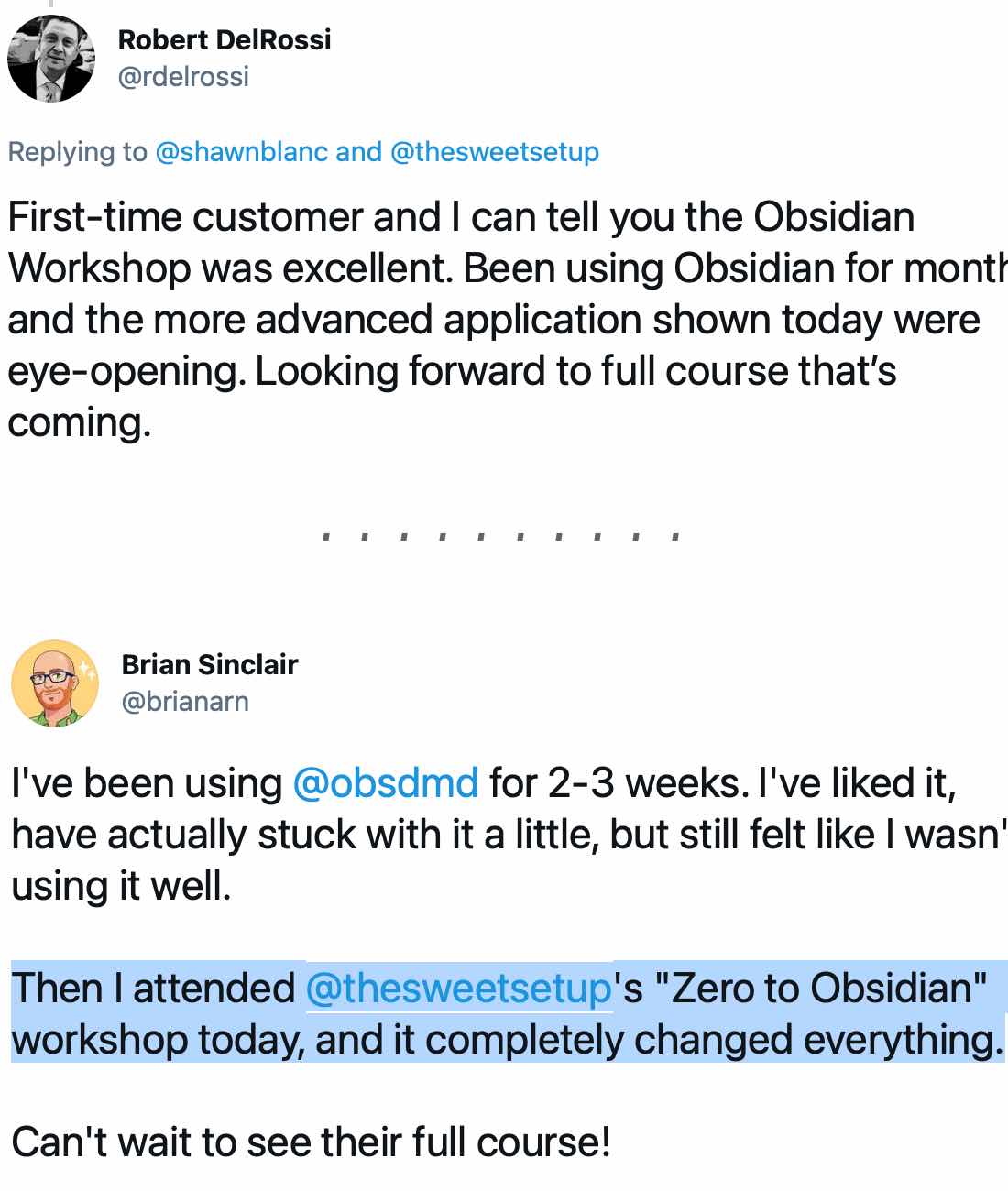Click the Robert DelRossi display name

coord(225,40)
